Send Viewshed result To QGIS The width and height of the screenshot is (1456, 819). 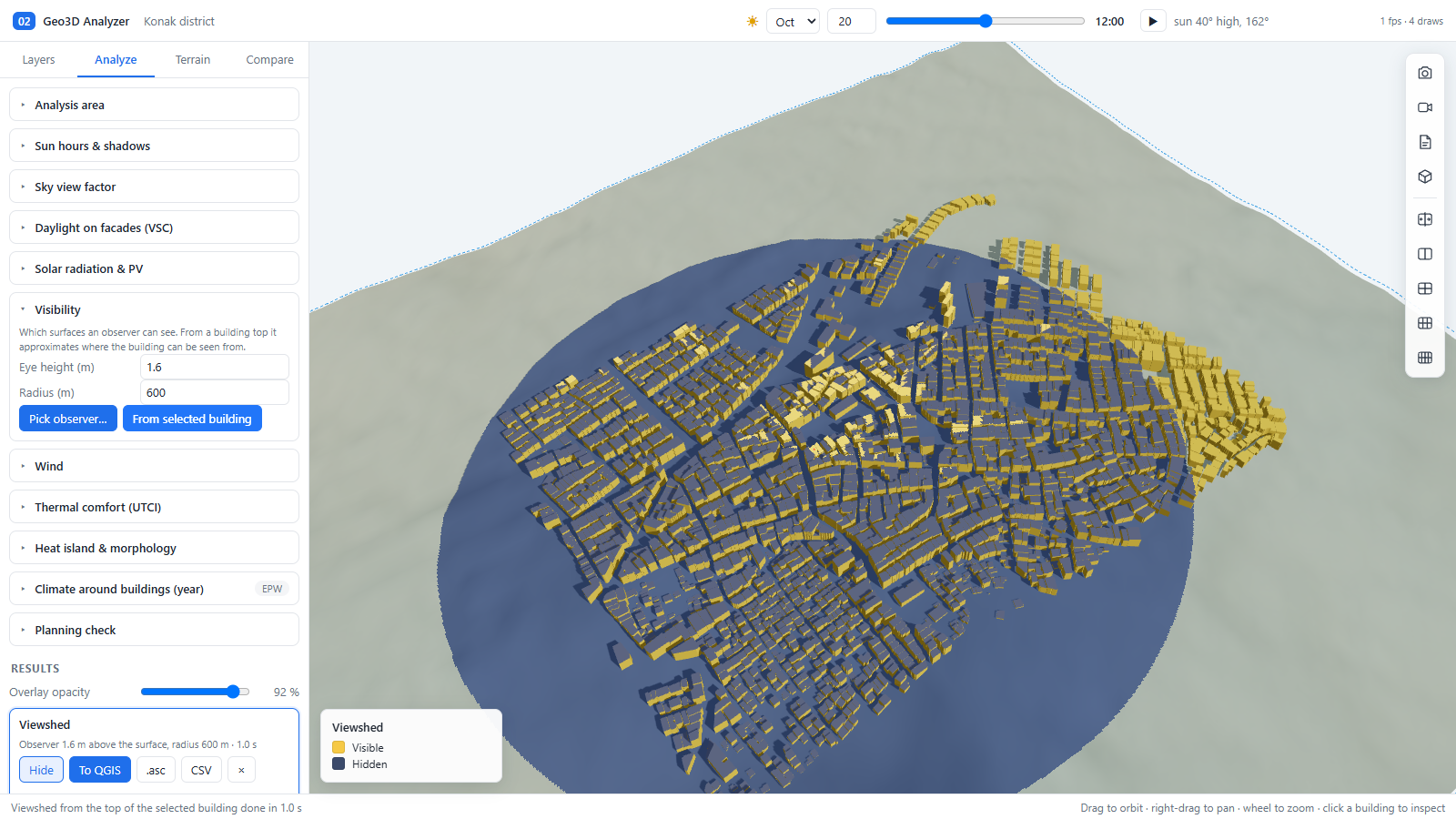[x=100, y=770]
